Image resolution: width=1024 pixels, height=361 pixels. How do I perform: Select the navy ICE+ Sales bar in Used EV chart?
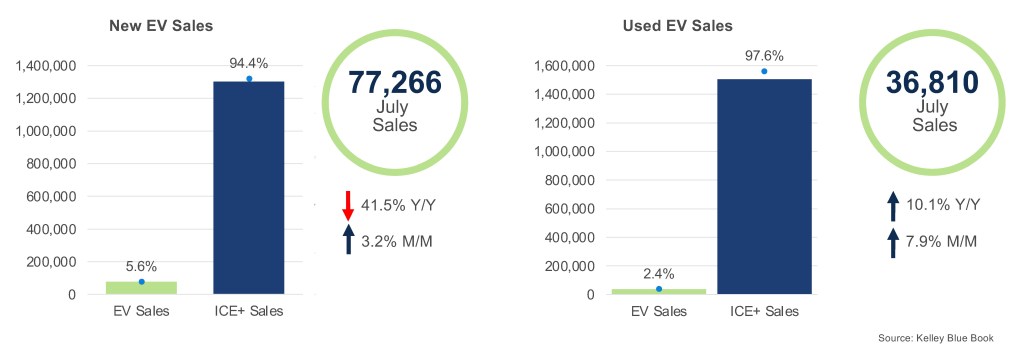click(x=764, y=187)
